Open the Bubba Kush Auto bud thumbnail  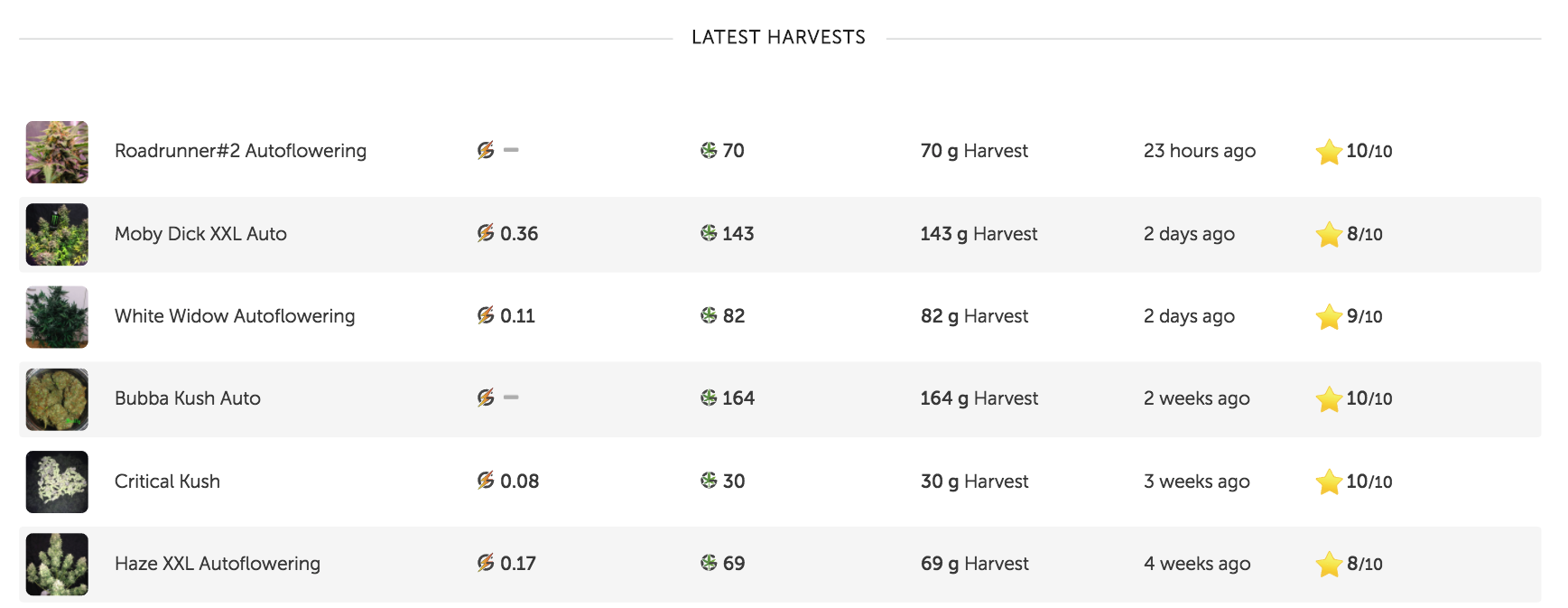click(x=57, y=398)
